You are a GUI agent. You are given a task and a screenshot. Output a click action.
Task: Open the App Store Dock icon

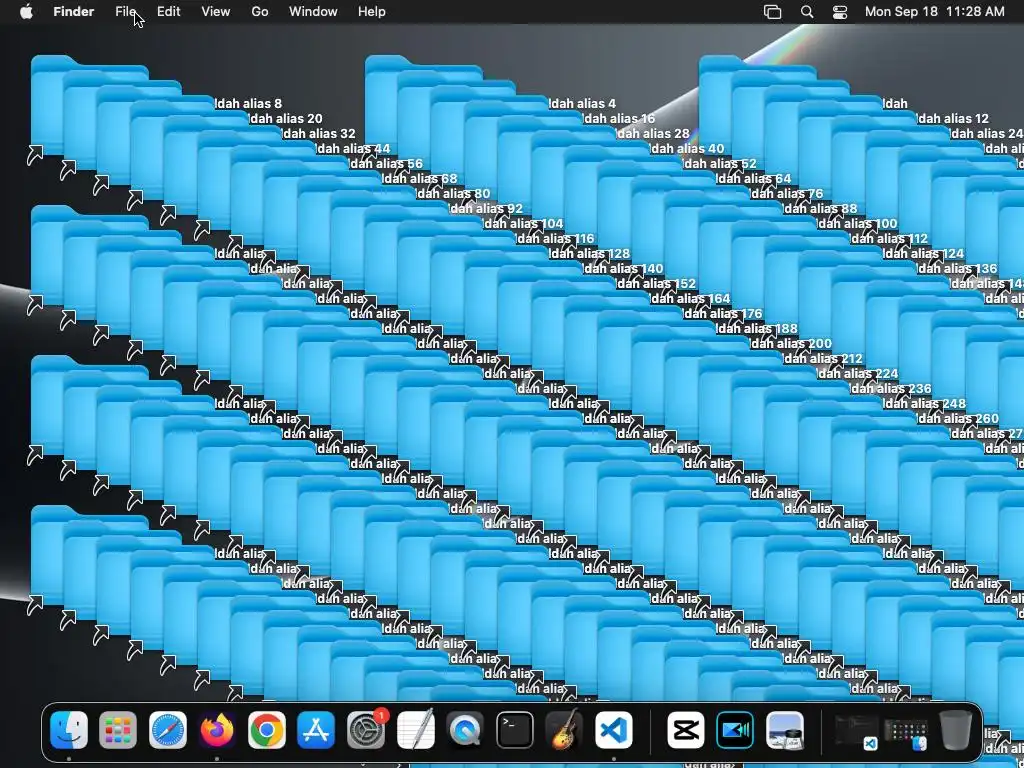click(x=316, y=729)
